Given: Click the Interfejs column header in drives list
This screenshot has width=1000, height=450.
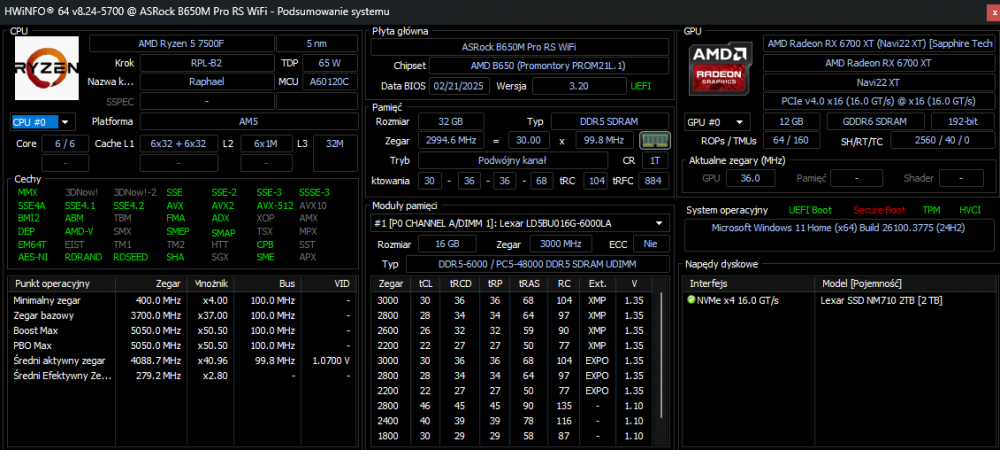Looking at the screenshot, I should tap(749, 284).
